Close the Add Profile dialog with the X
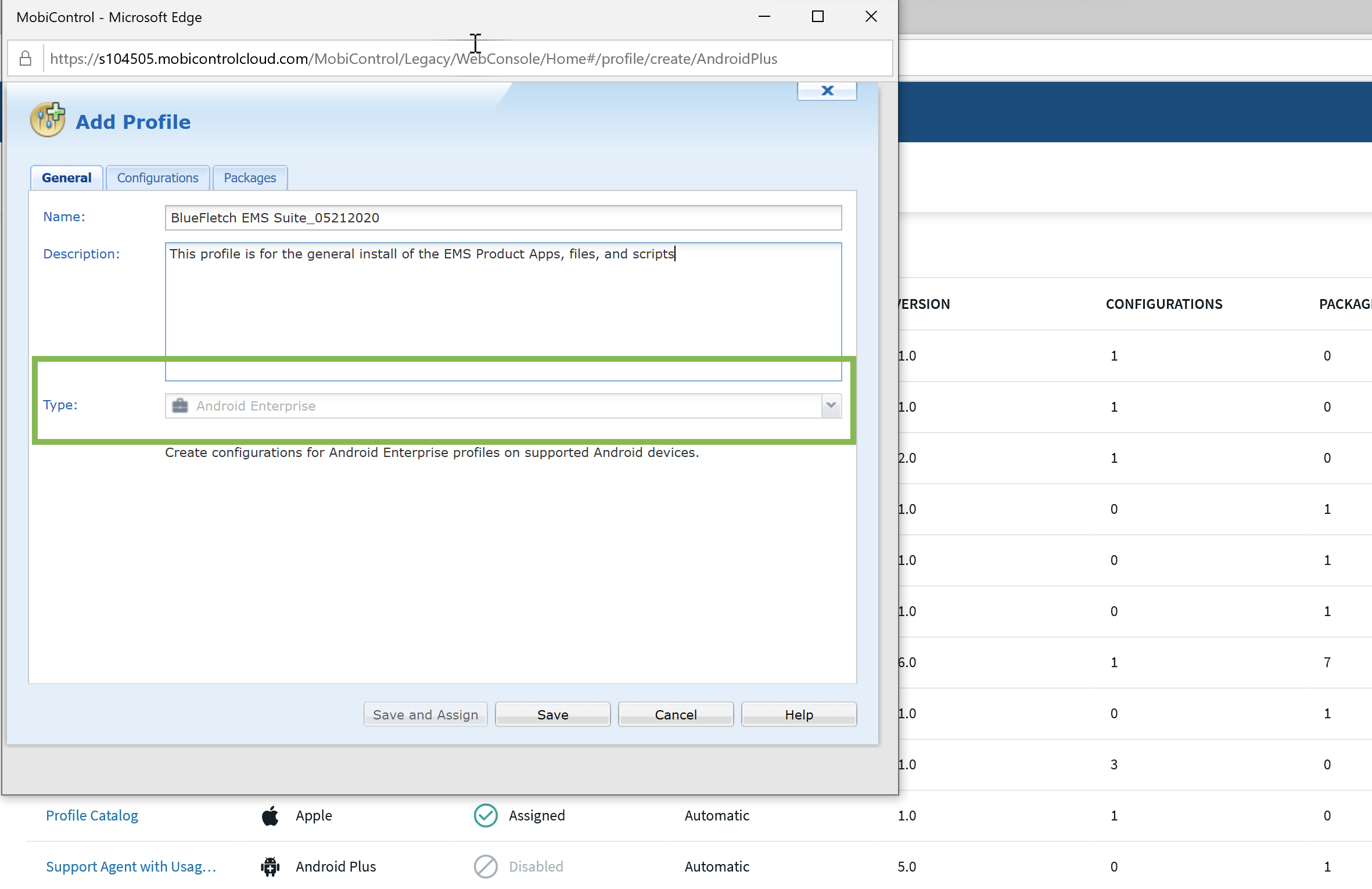 827,91
